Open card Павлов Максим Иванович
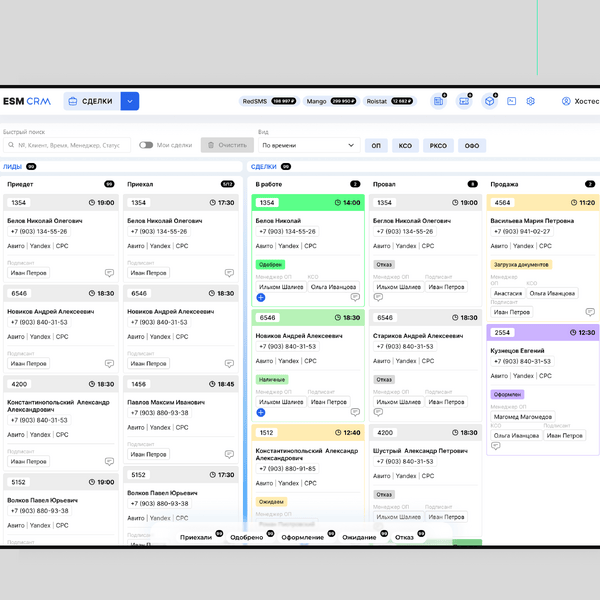This screenshot has width=600, height=600. (x=166, y=402)
